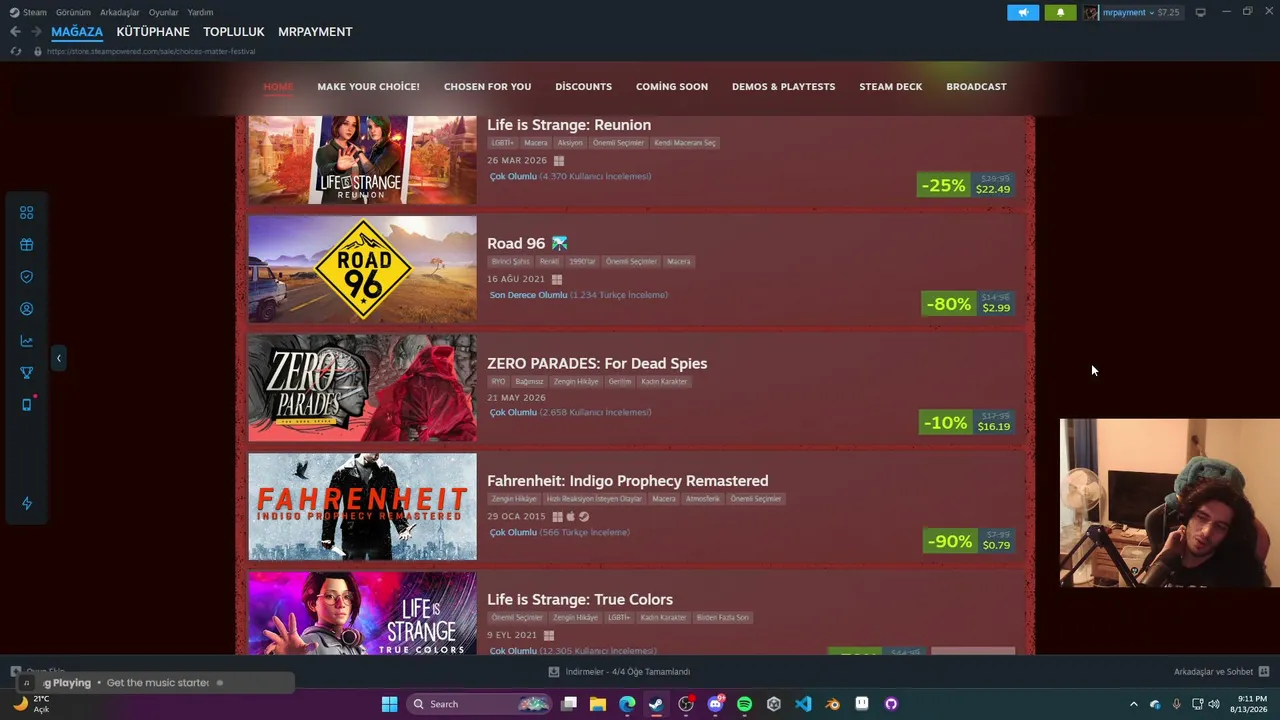The height and width of the screenshot is (720, 1280).
Task: Click the 1990'lar tag on Road 96
Action: tap(582, 262)
